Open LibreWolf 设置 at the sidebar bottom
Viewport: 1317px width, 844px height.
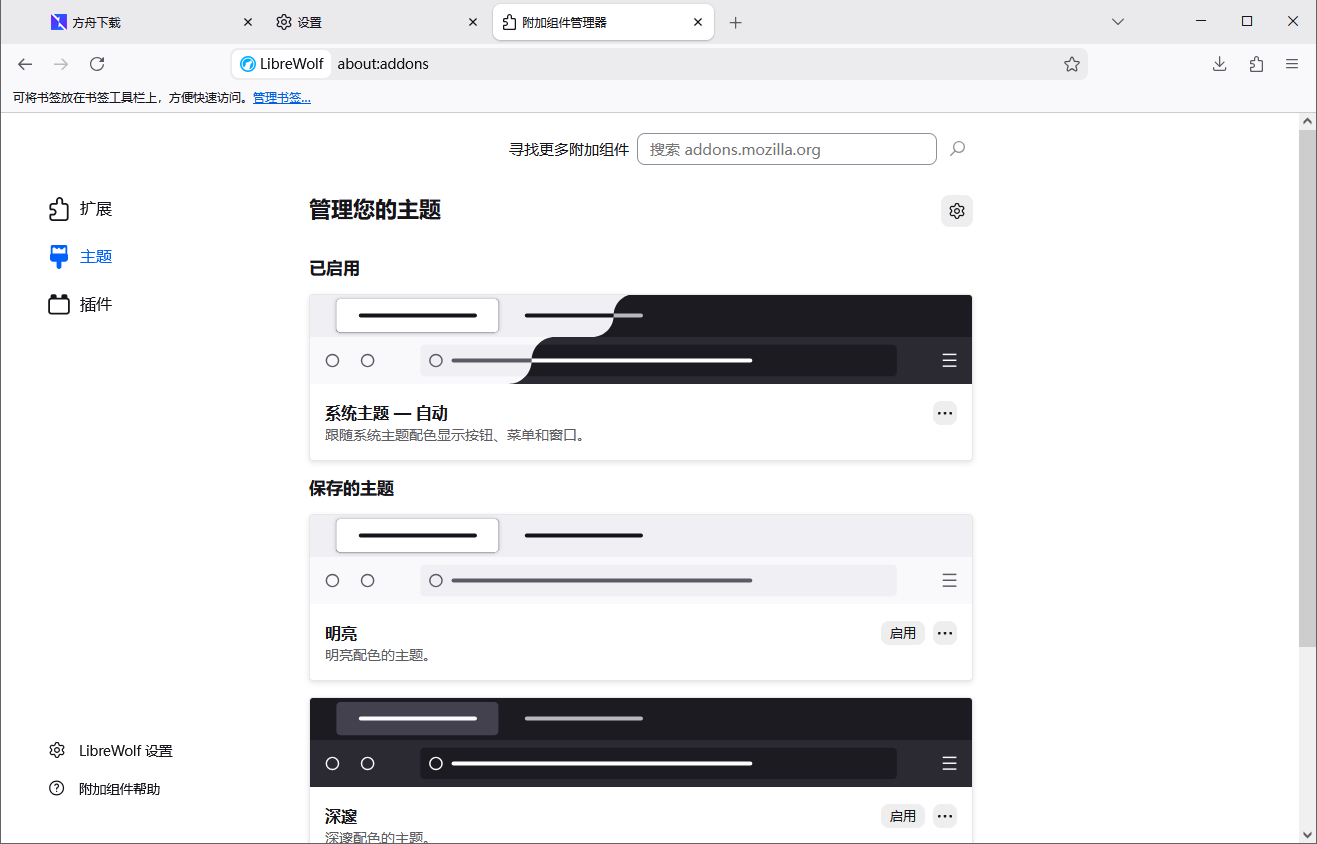125,750
